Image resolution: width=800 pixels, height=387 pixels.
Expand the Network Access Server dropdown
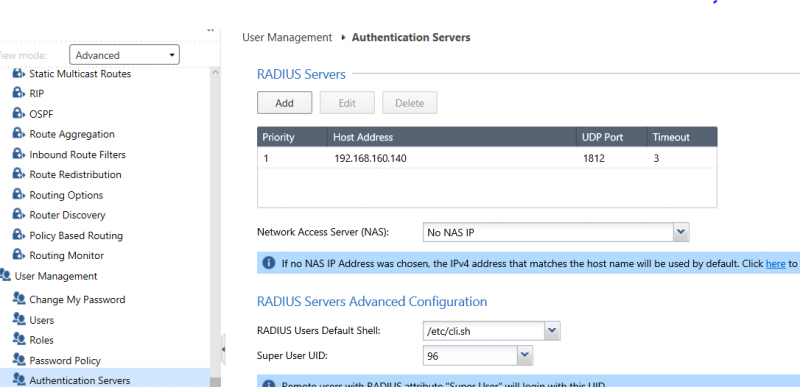pos(556,233)
